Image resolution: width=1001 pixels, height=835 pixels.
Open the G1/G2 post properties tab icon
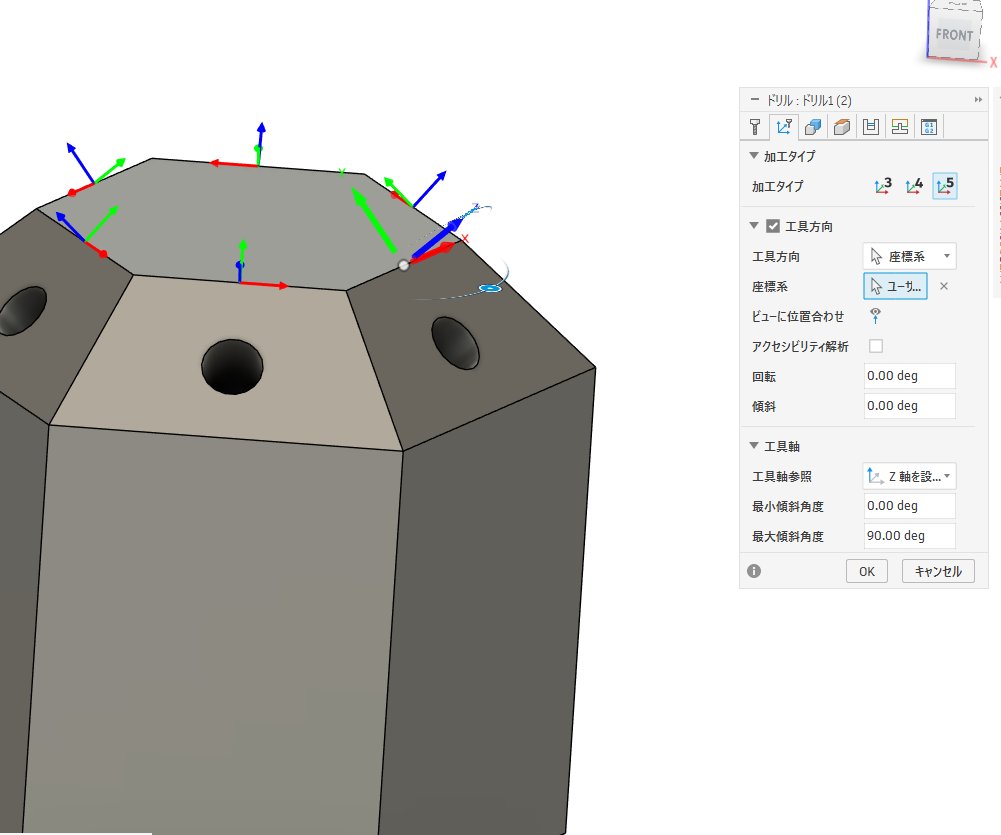tap(928, 126)
